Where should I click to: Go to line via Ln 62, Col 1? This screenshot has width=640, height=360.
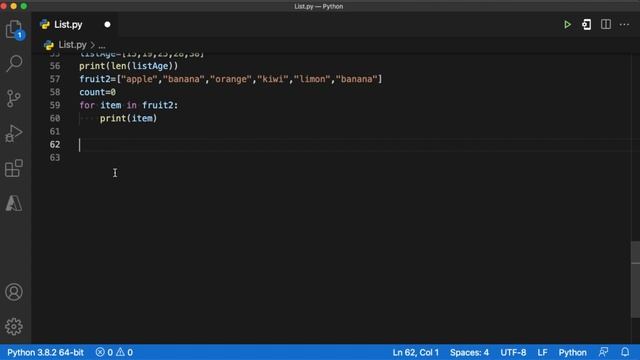416,352
